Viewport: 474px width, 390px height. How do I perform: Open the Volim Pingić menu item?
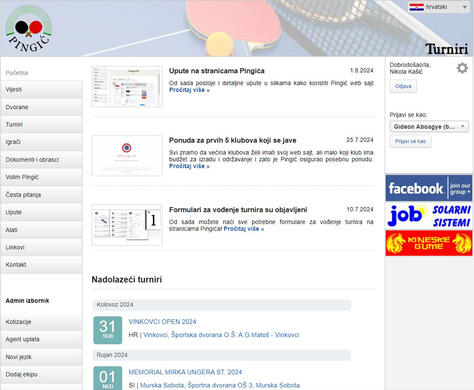[x=41, y=177]
